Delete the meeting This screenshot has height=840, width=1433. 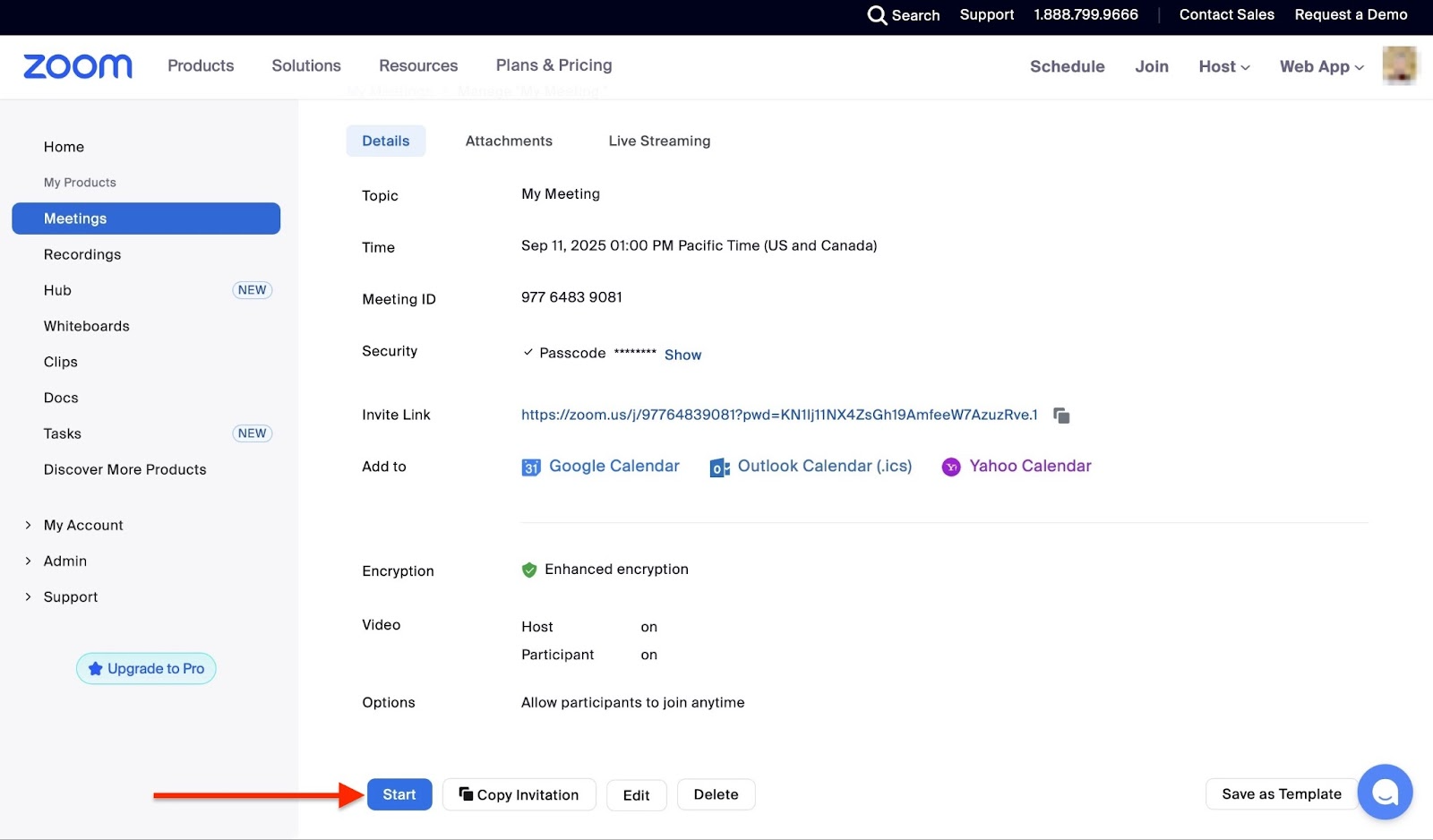pos(716,795)
